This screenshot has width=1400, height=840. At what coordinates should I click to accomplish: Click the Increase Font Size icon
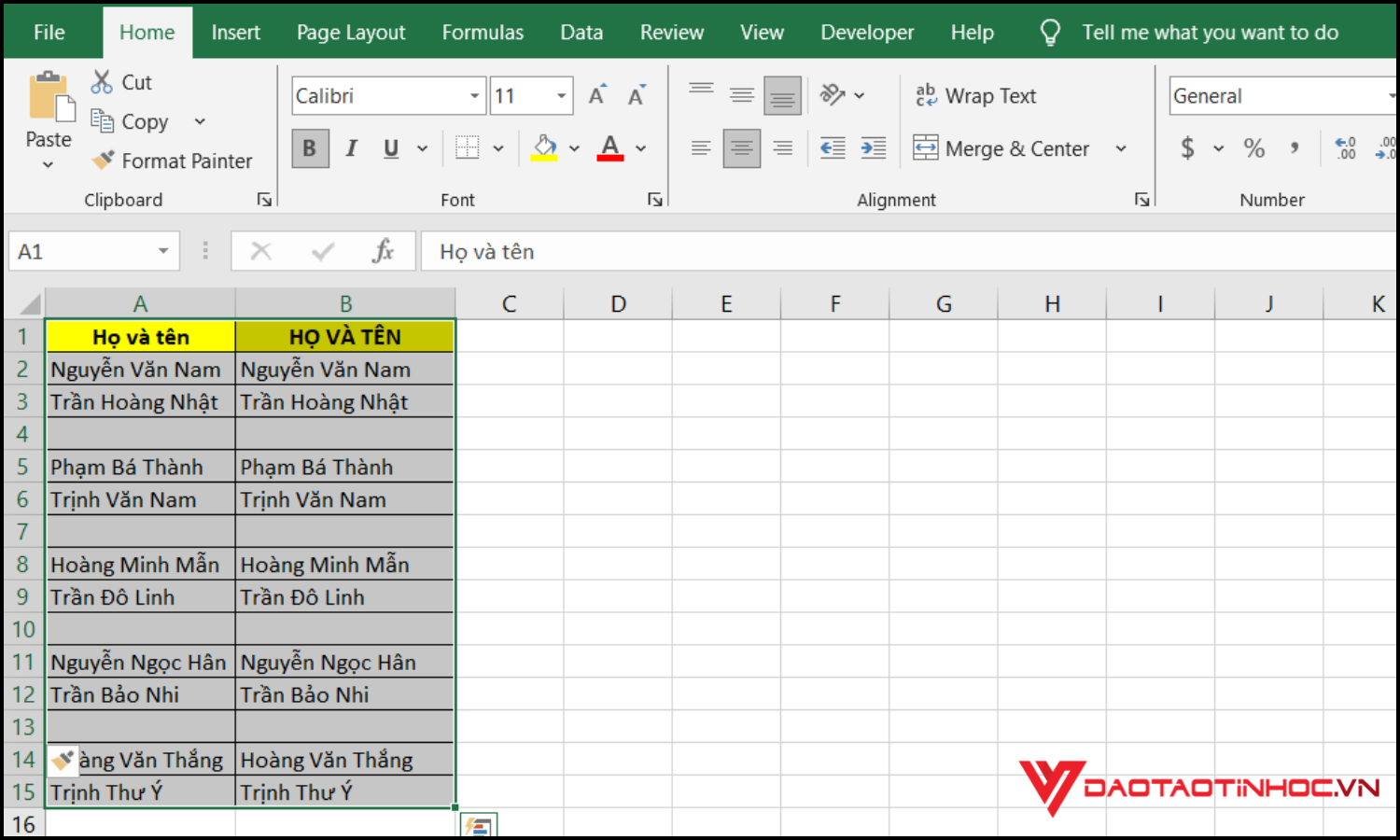(597, 95)
